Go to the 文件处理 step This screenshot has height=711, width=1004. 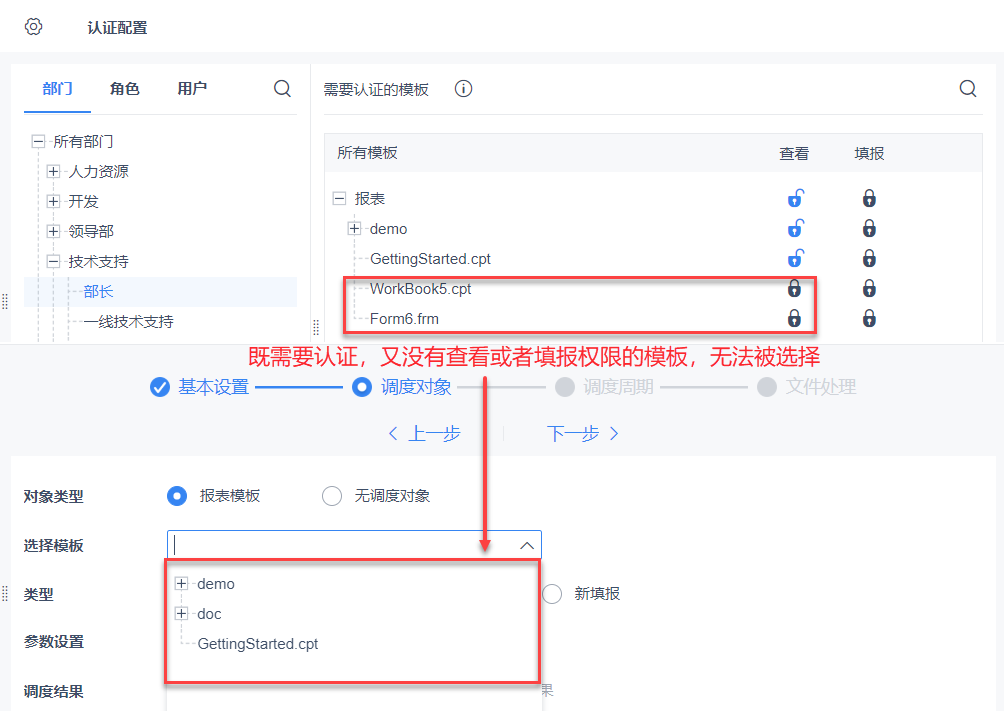click(821, 387)
